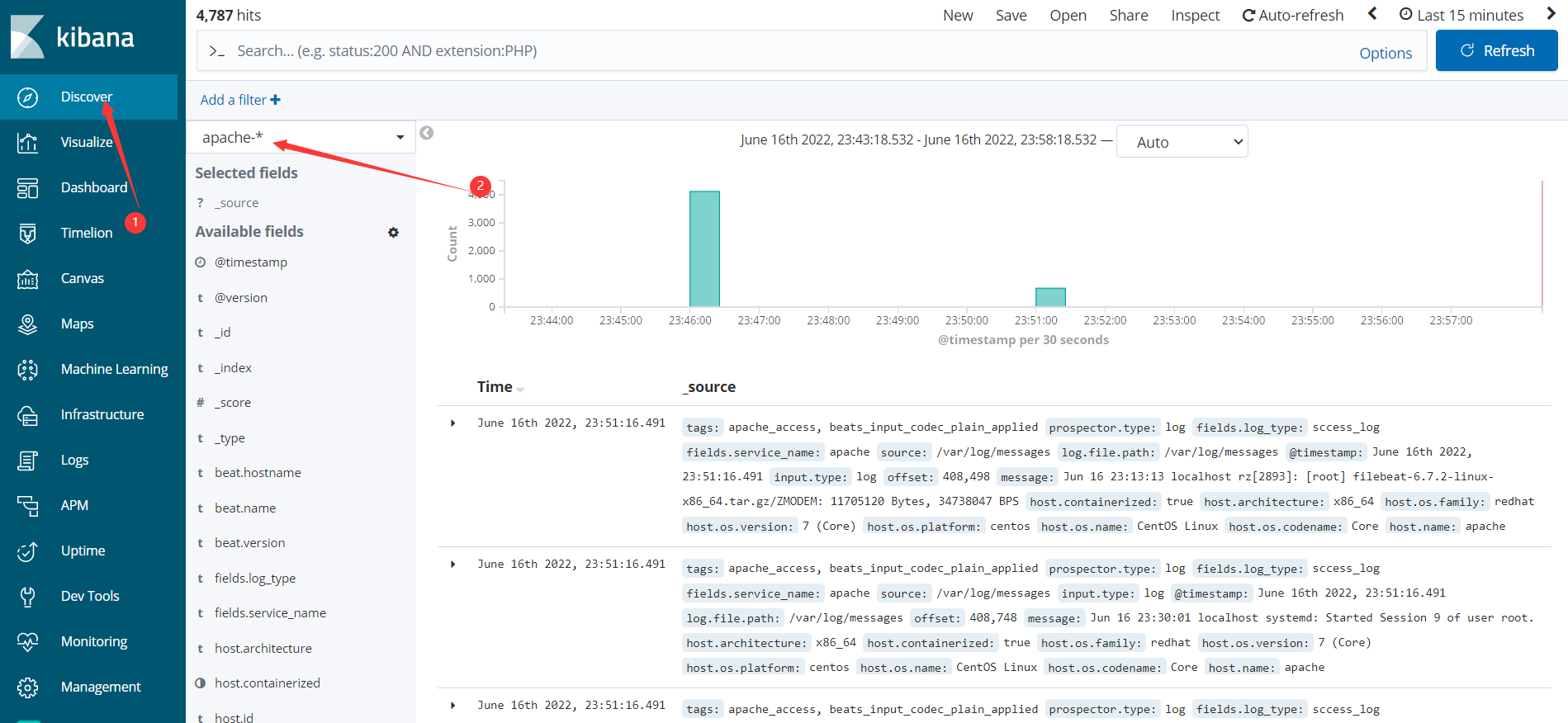Viewport: 1568px width, 723px height.
Task: Click the tall 23:46:00 histogram bar
Action: (704, 249)
